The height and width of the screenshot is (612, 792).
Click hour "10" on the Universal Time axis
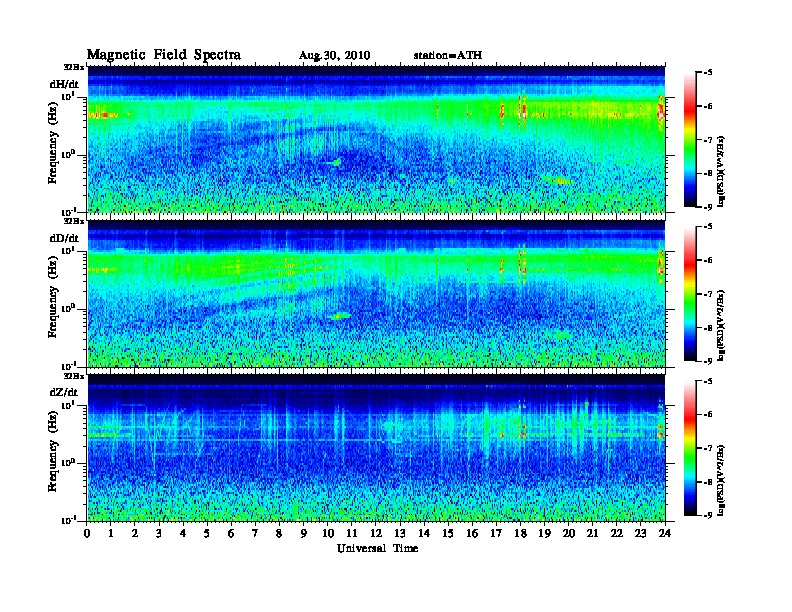[328, 533]
